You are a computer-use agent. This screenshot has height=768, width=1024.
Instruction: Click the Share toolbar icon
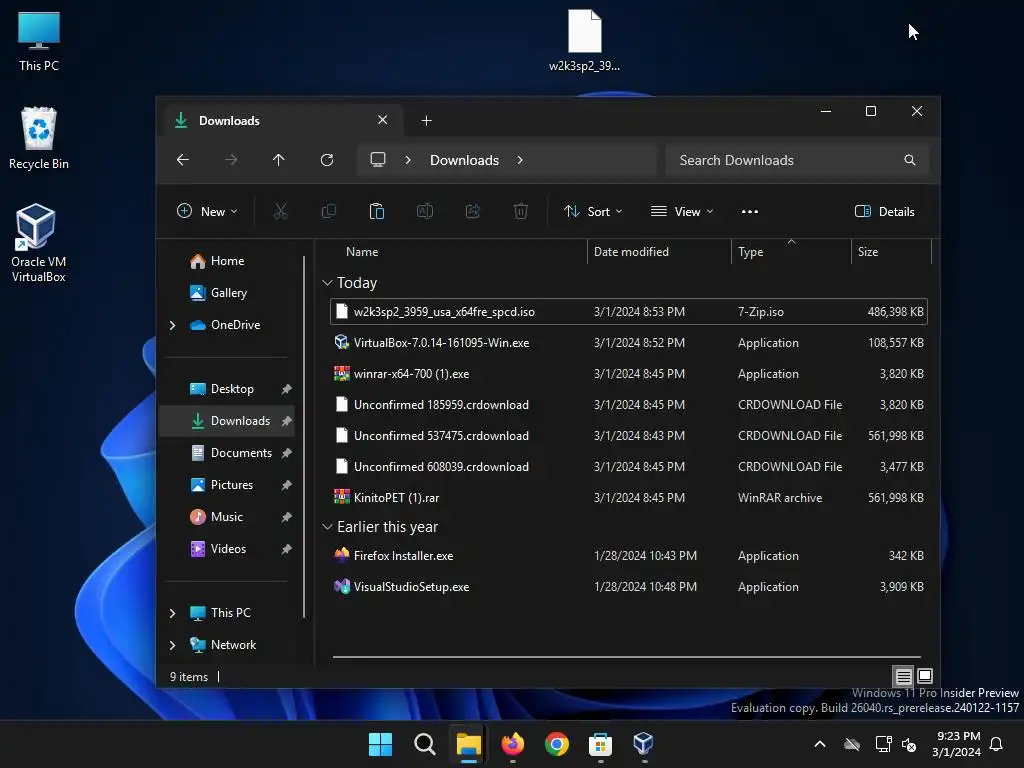click(x=473, y=211)
